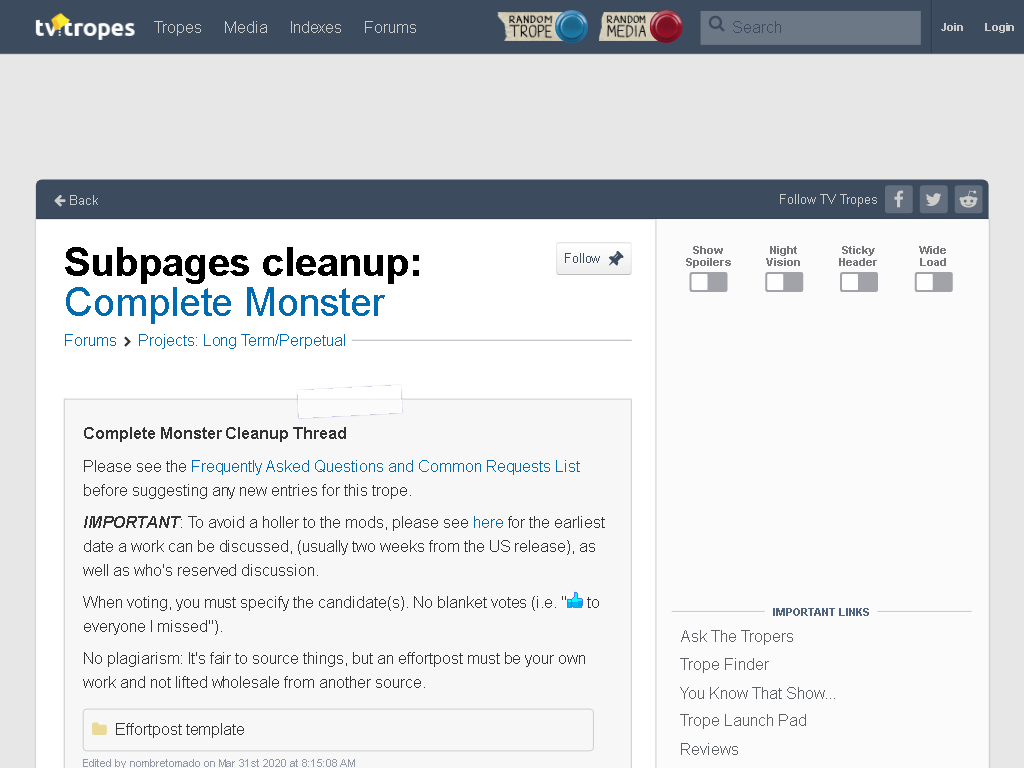Open Trope Launch Pad link

tap(743, 720)
